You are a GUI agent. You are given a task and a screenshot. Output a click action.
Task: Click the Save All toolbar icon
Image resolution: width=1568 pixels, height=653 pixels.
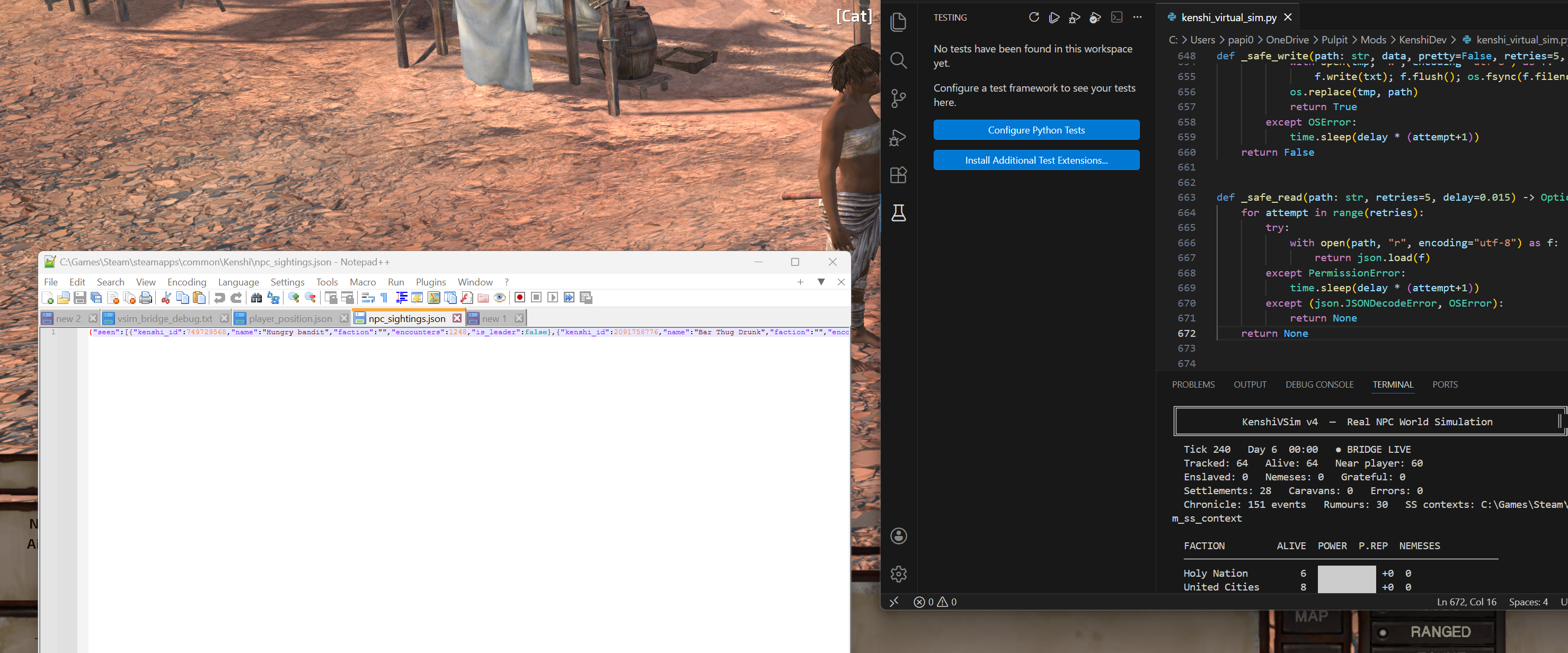coord(96,298)
